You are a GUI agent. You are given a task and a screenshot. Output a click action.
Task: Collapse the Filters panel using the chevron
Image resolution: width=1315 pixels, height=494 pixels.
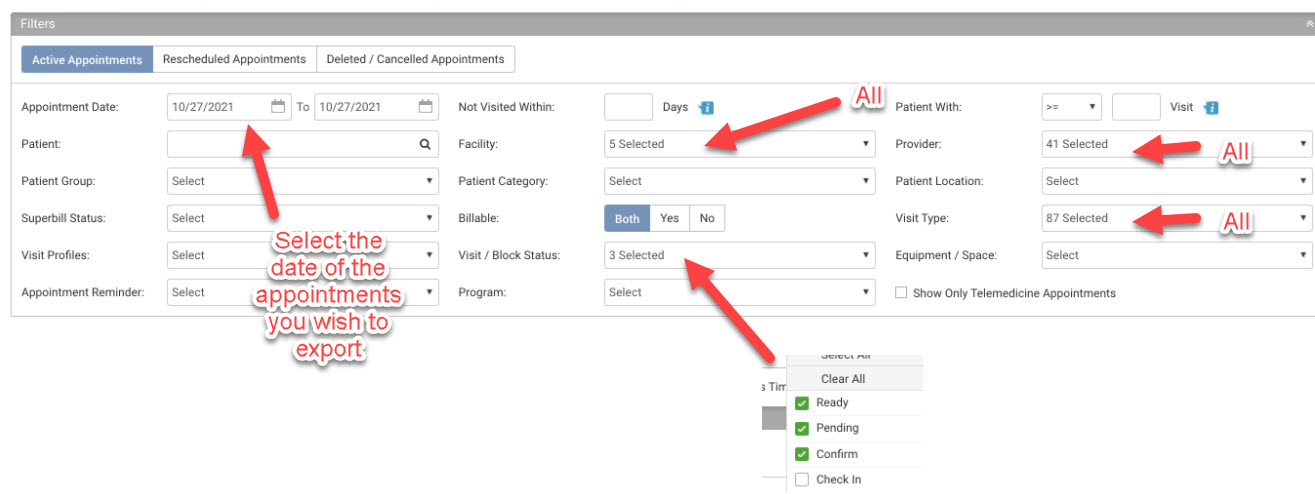point(1306,23)
